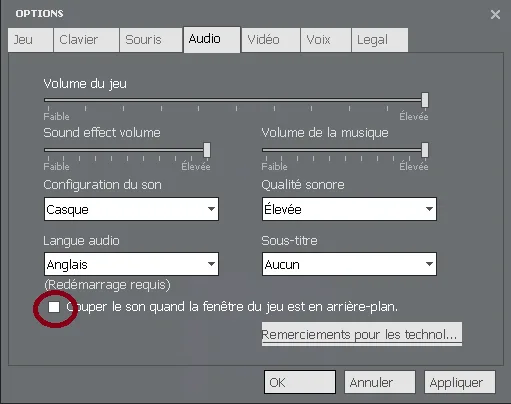The image size is (511, 404).
Task: Select the Souris tab
Action: tap(151, 40)
